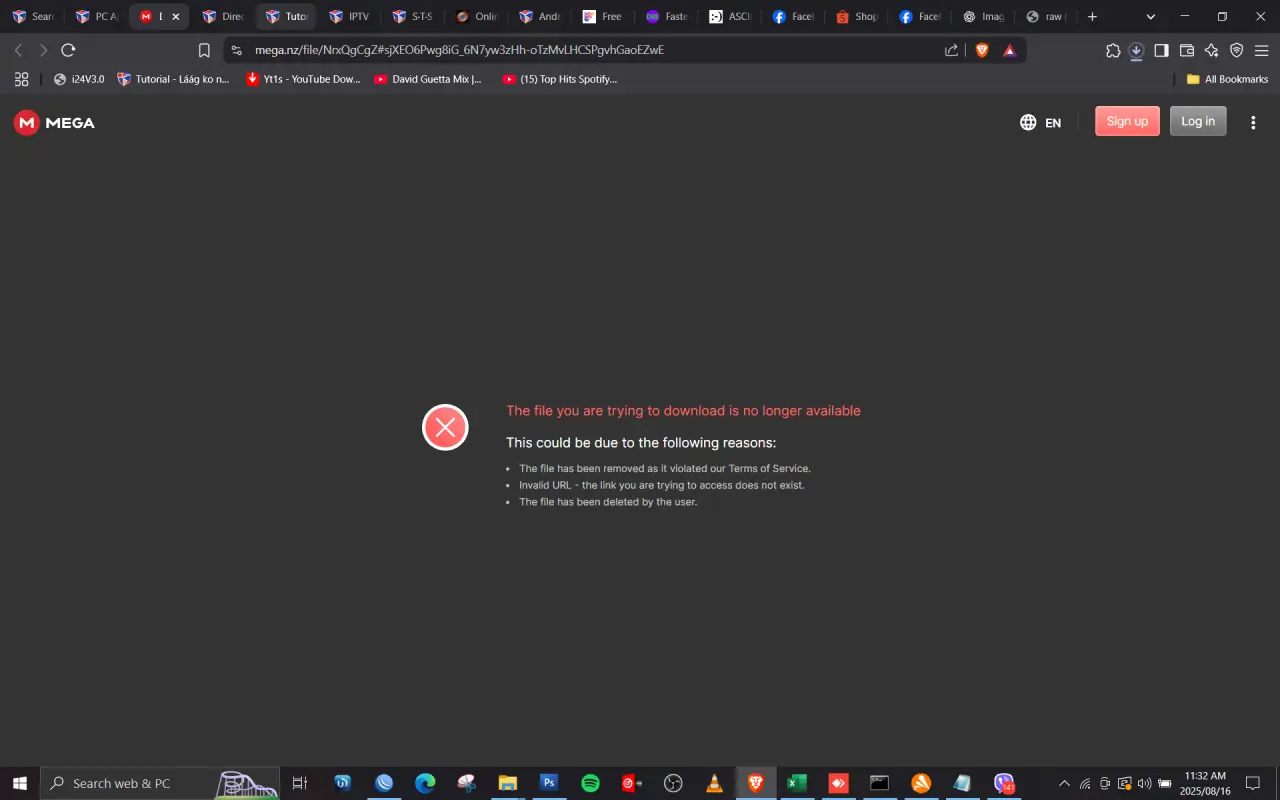Switch to the PC A... tab
The height and width of the screenshot is (800, 1280).
[x=96, y=16]
